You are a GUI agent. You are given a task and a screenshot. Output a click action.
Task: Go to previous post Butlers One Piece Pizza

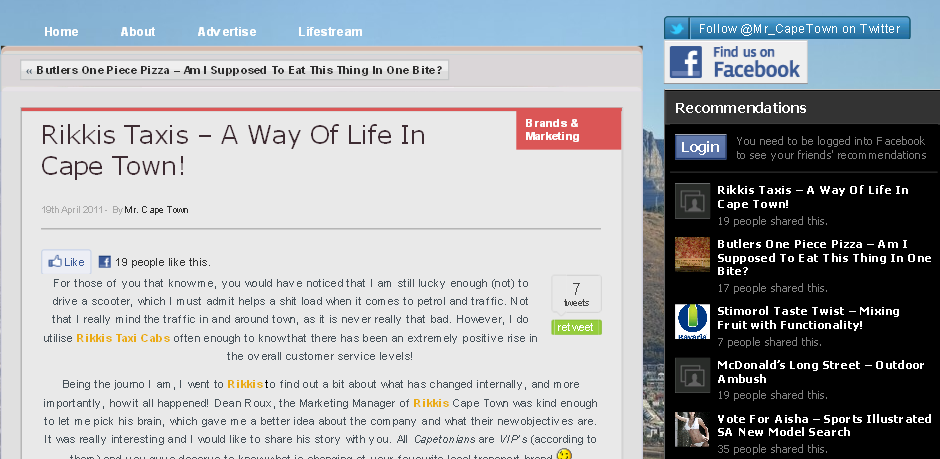coord(234,70)
